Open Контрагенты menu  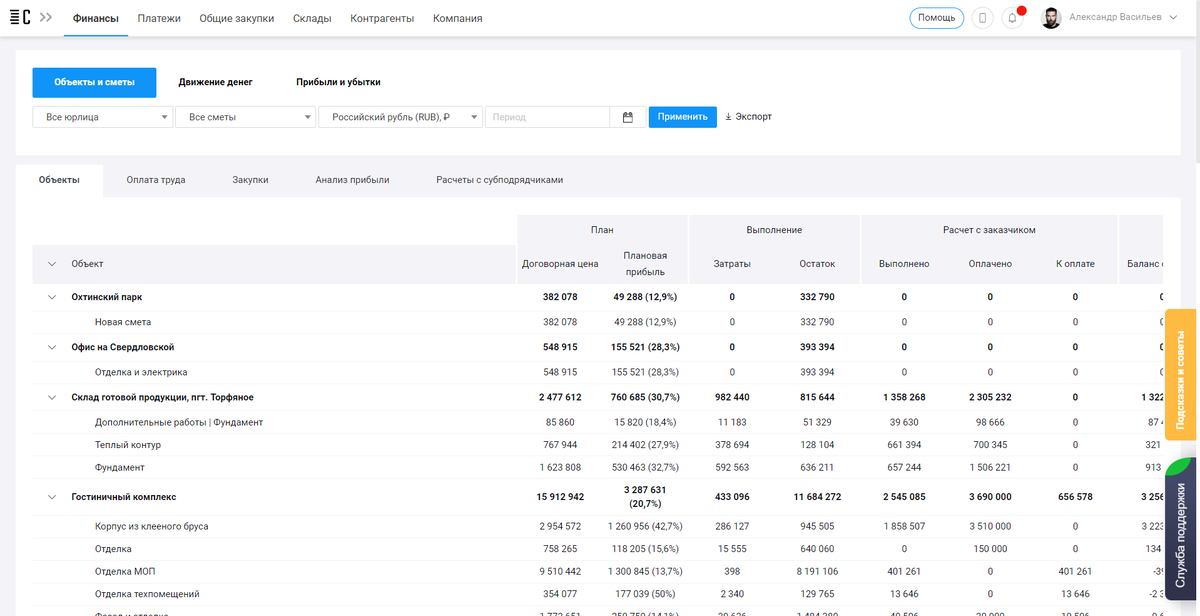pyautogui.click(x=382, y=18)
